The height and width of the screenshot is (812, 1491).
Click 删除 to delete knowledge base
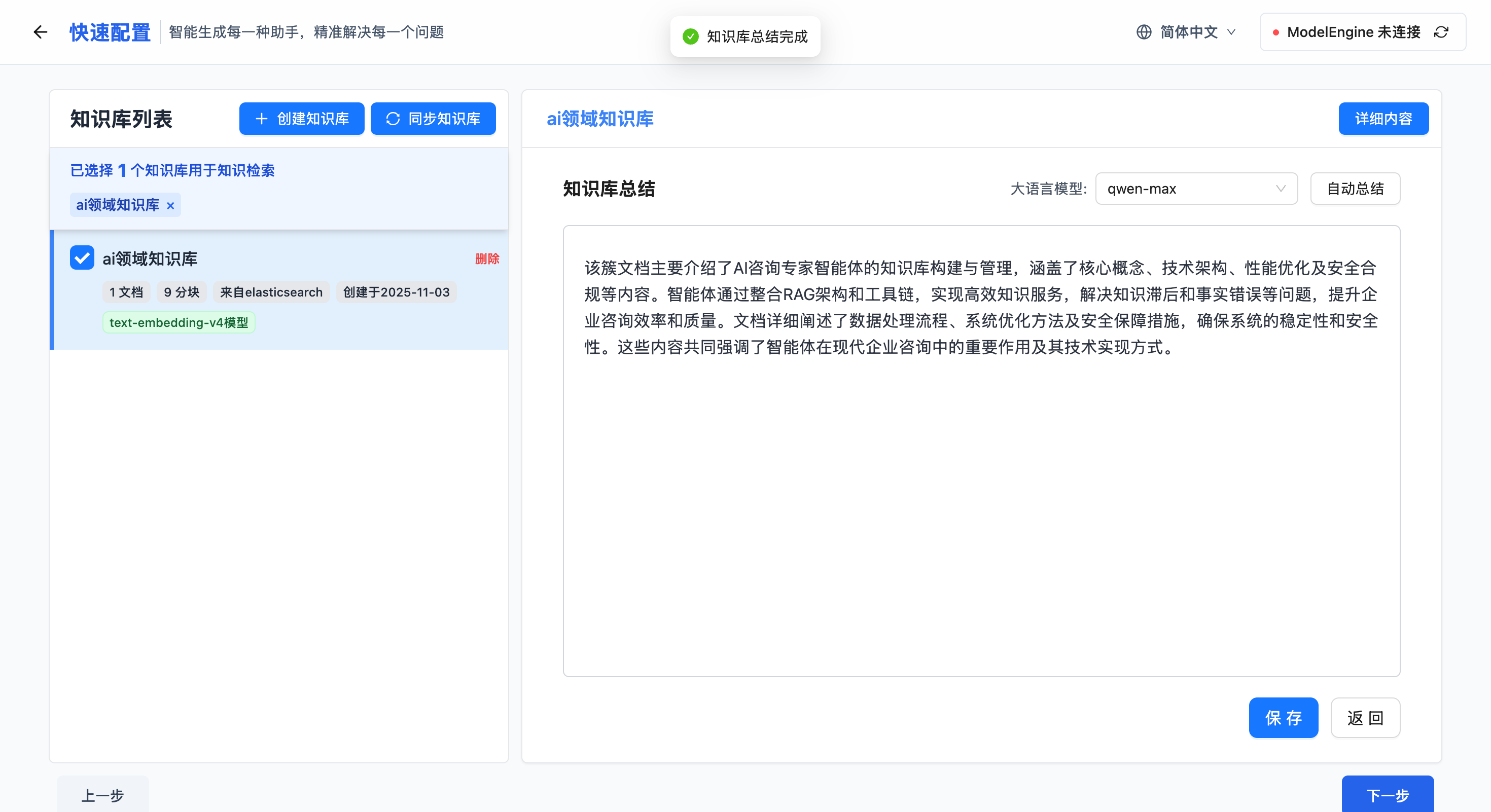(x=487, y=259)
